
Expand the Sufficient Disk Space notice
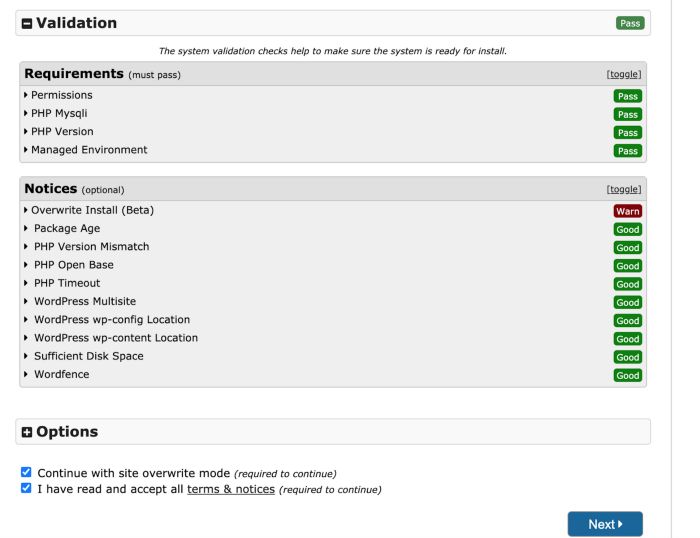click(88, 356)
